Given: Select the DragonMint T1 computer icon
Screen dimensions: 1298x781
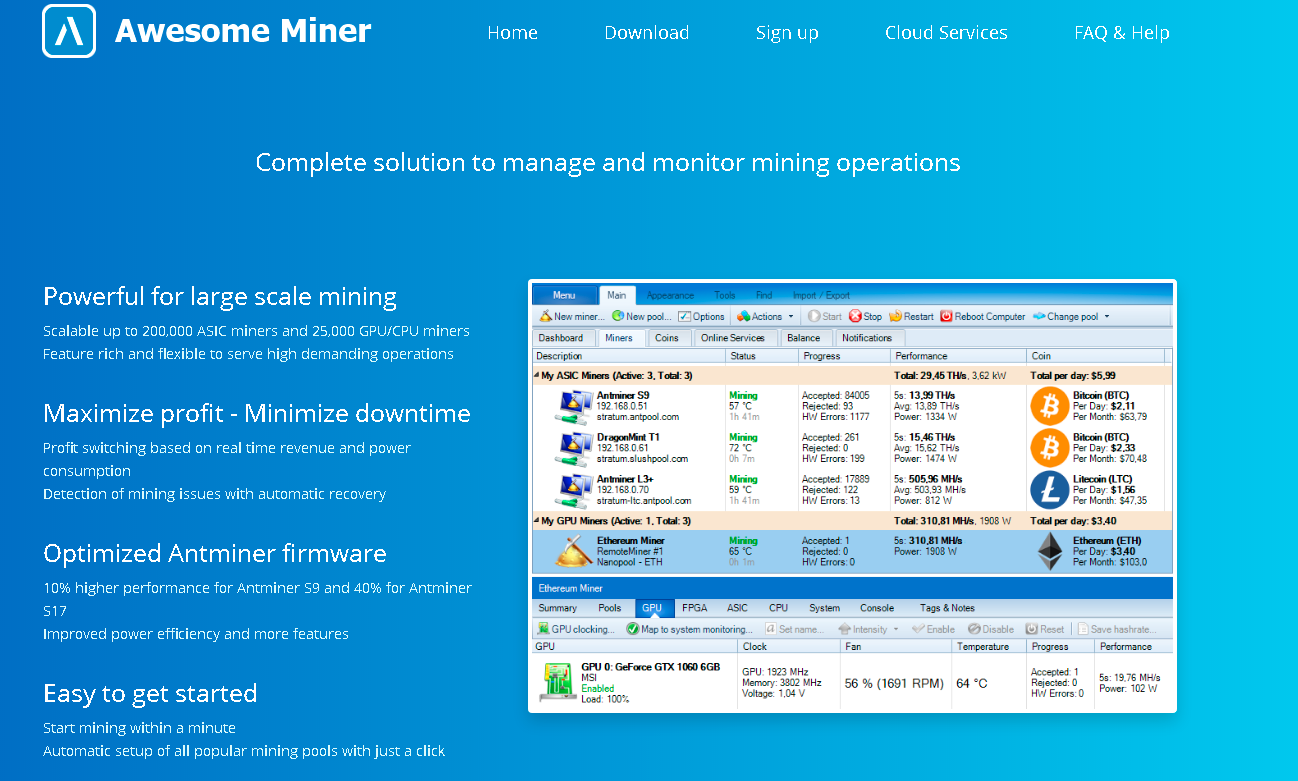Looking at the screenshot, I should tap(574, 447).
